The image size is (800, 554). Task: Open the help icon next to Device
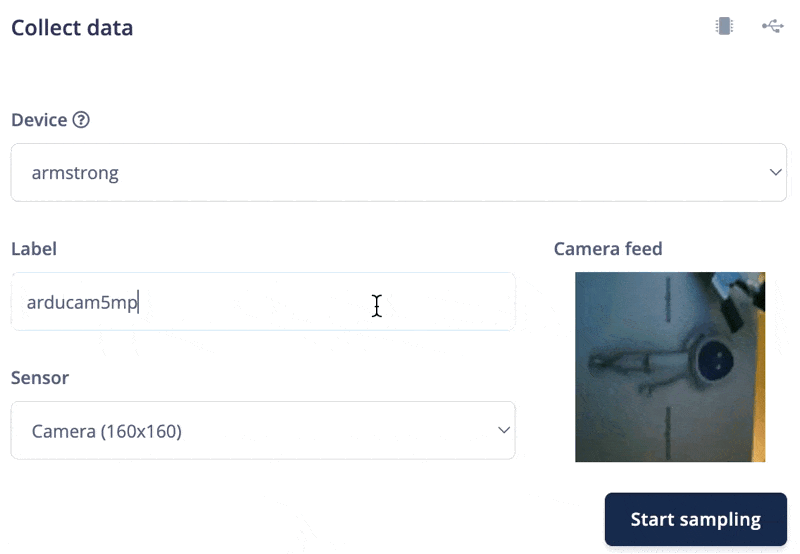[x=81, y=120]
